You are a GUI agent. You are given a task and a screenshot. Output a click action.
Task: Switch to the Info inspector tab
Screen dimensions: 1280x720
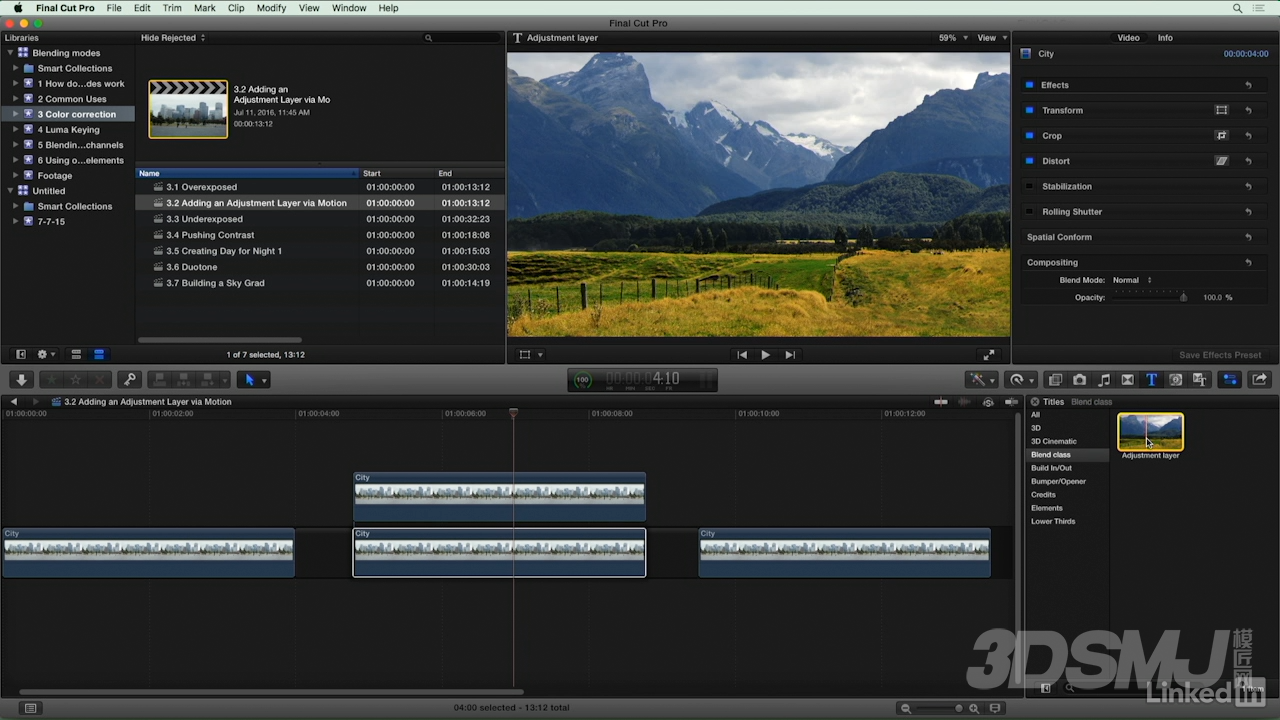tap(1165, 37)
